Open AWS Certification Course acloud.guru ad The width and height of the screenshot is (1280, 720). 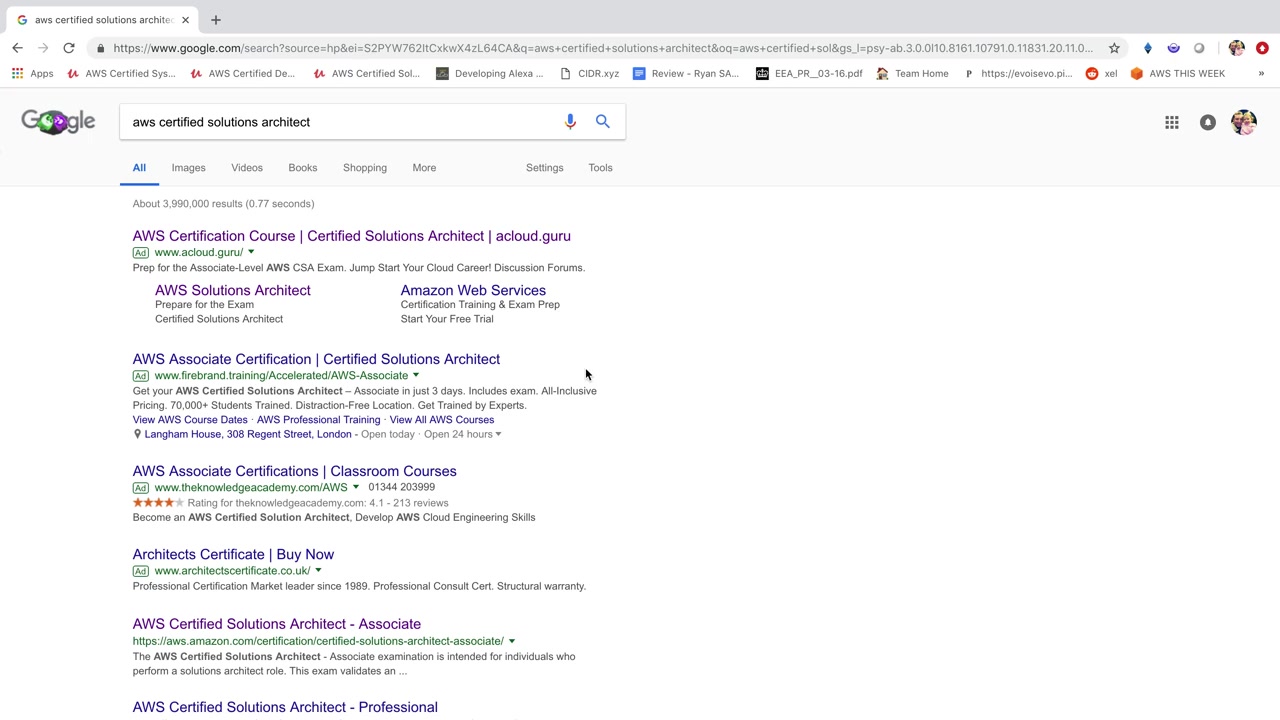coord(352,236)
